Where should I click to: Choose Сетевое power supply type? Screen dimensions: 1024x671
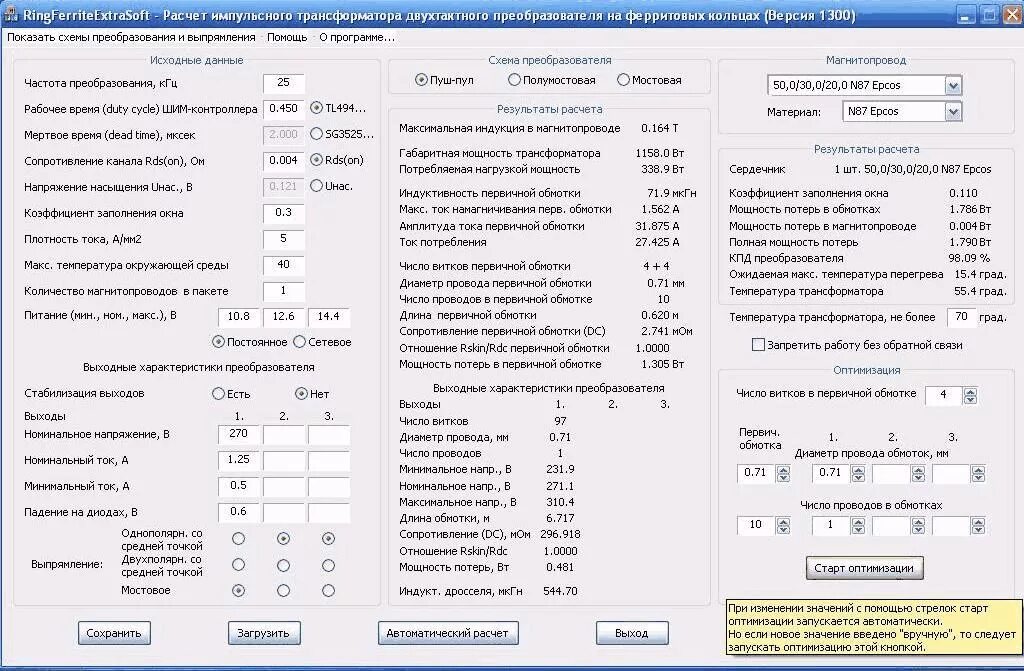pyautogui.click(x=299, y=342)
